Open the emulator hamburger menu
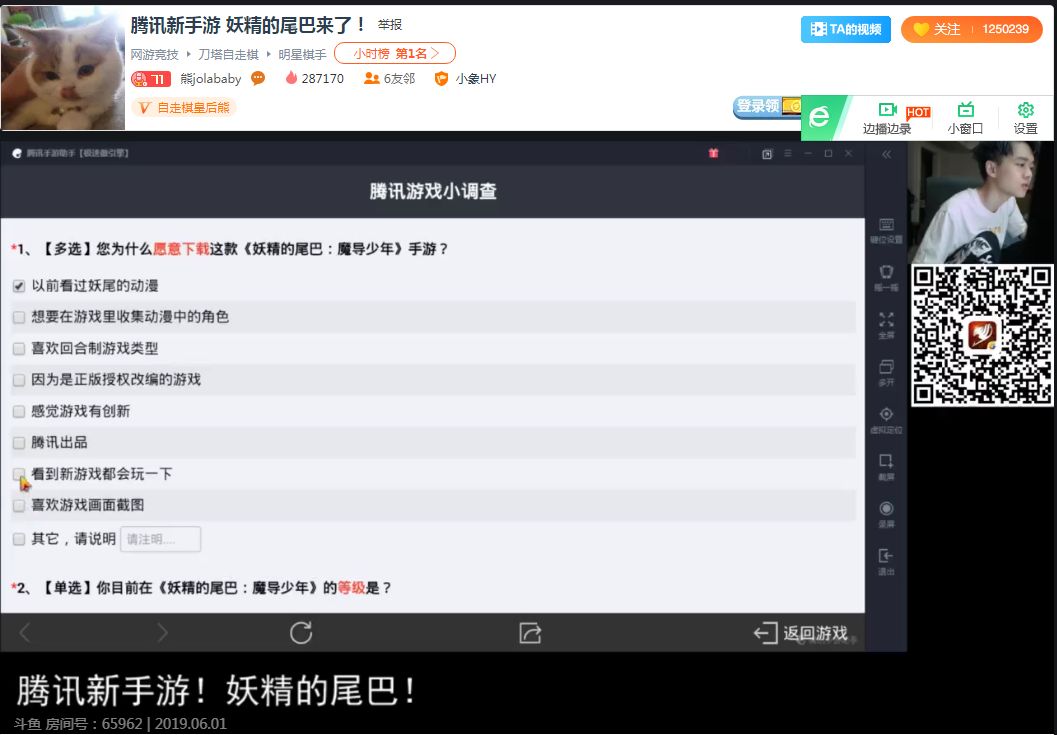Image resolution: width=1057 pixels, height=735 pixels. click(x=787, y=154)
